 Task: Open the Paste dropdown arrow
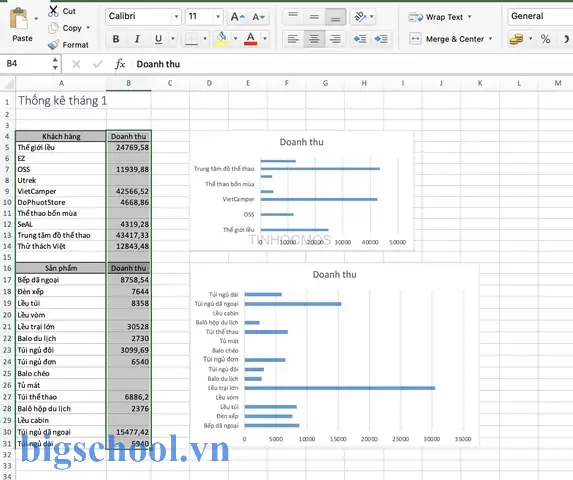point(36,18)
